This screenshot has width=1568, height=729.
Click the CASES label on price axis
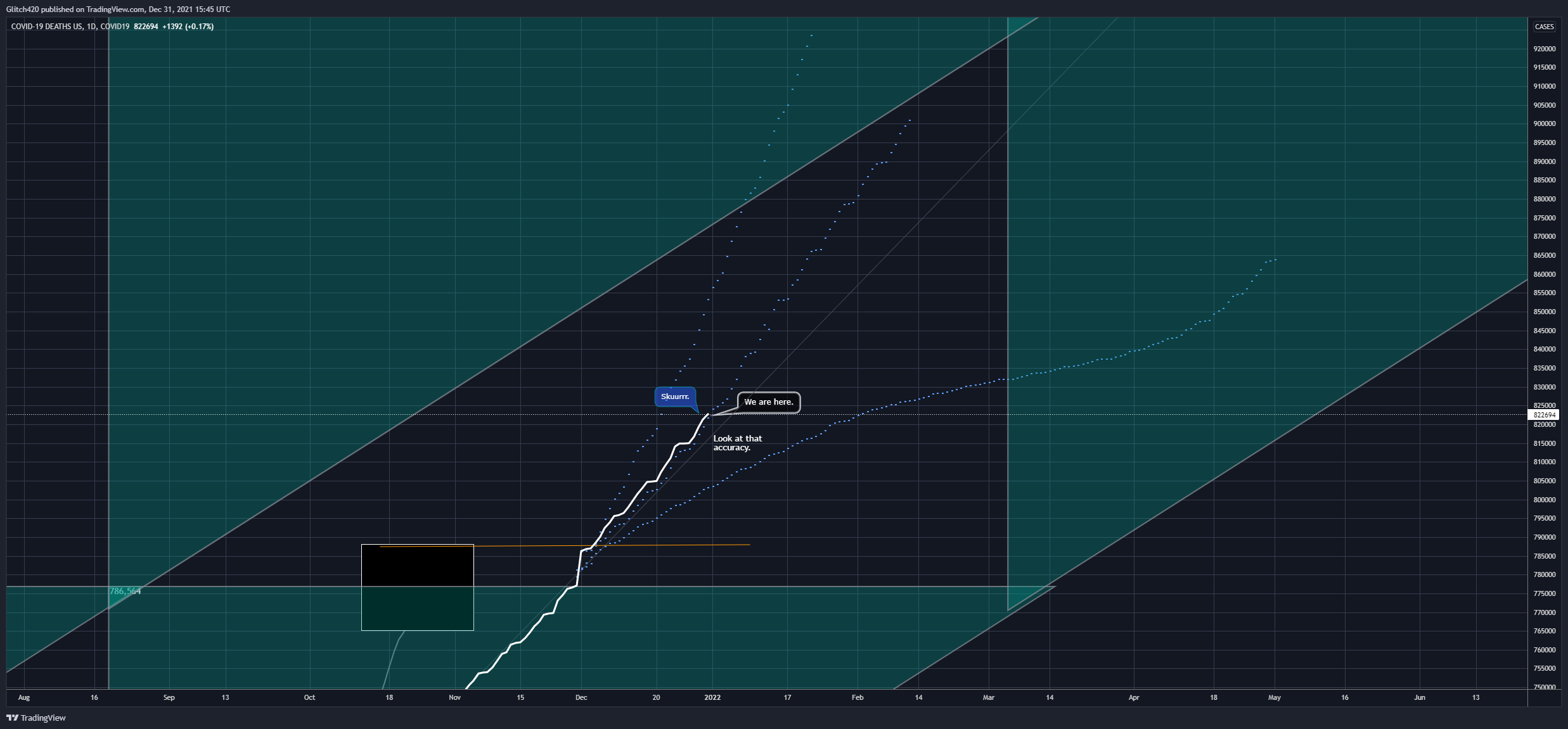coord(1544,27)
